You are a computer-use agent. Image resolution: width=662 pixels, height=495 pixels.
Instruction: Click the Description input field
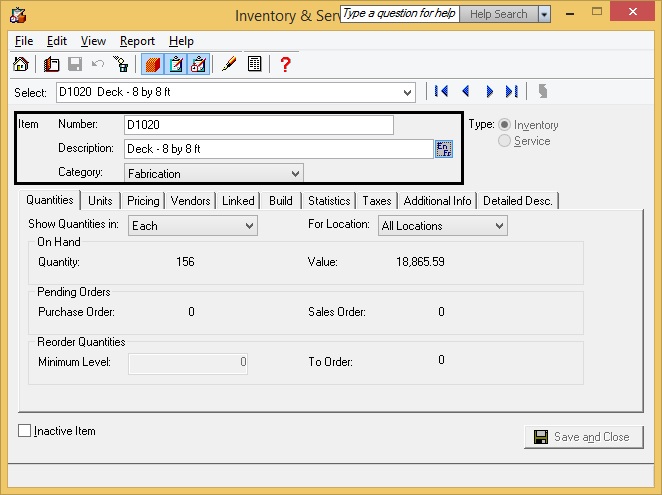click(x=279, y=149)
